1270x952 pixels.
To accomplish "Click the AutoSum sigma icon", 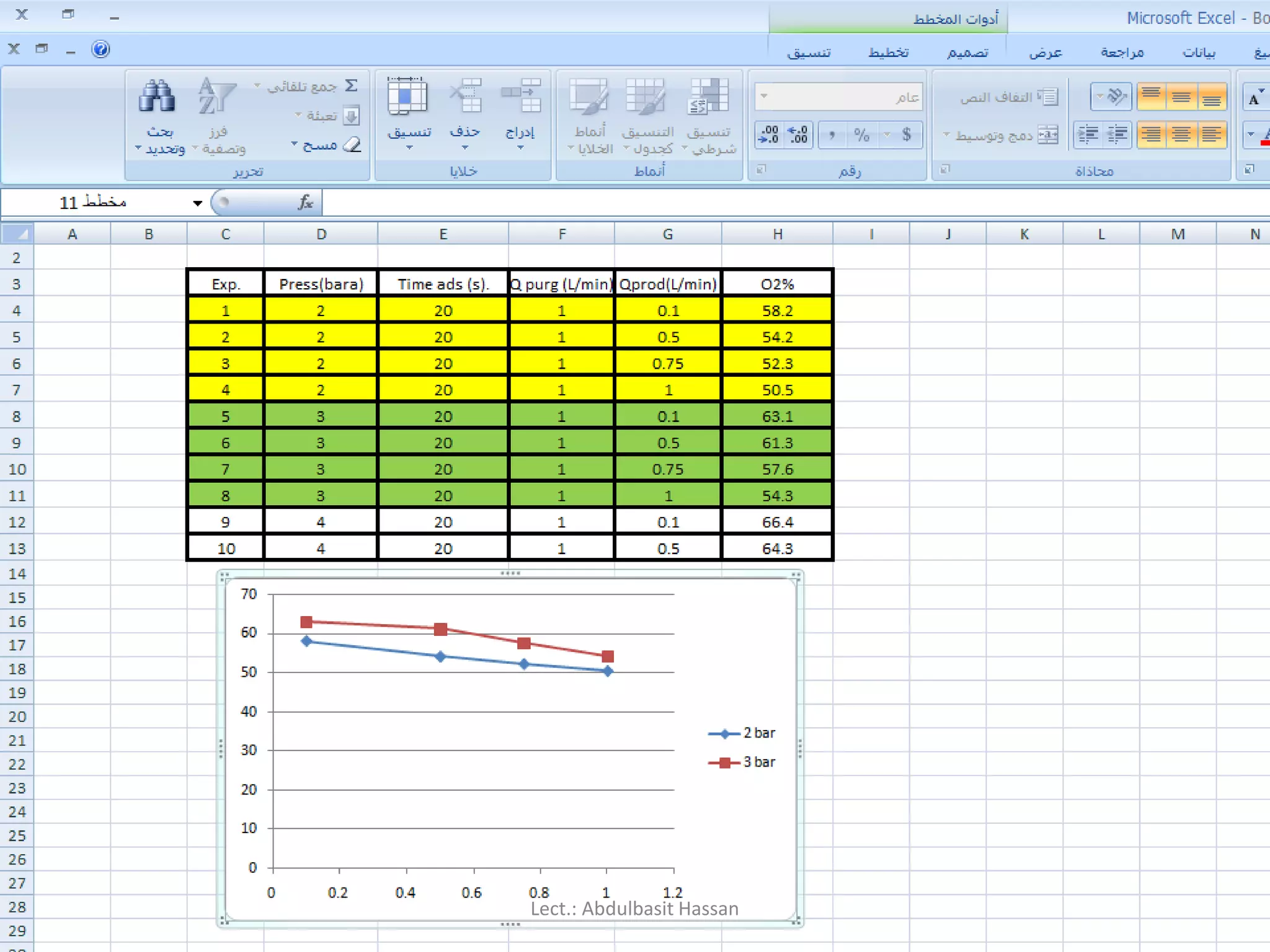I will [352, 86].
